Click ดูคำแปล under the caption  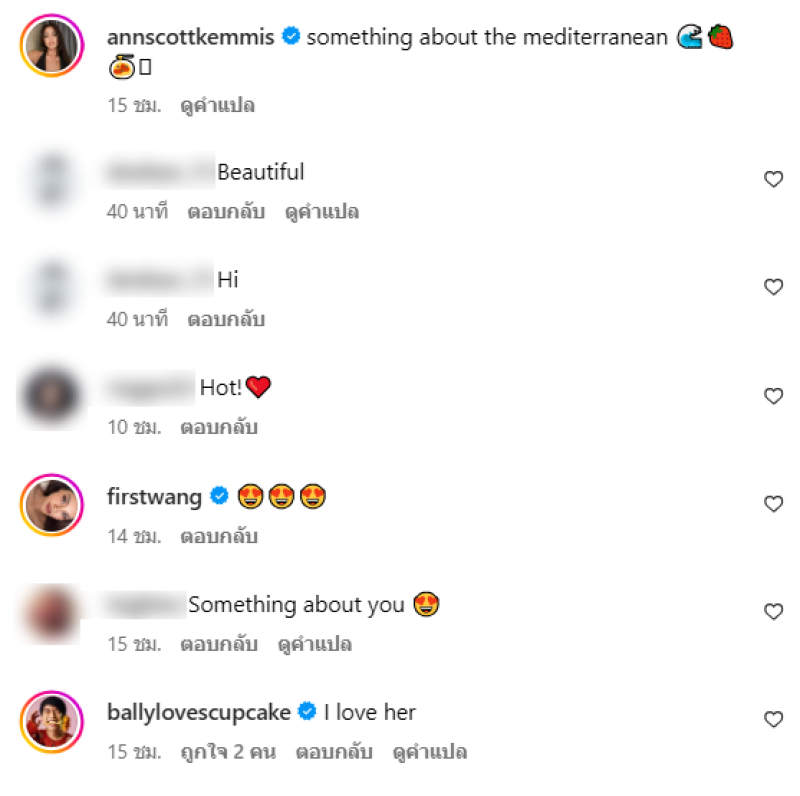(217, 105)
